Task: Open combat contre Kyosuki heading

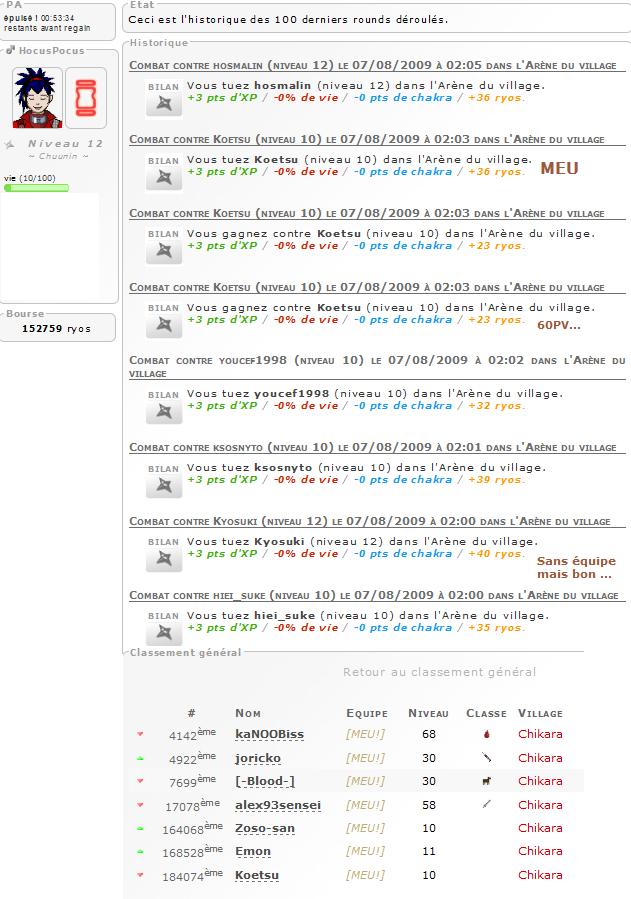Action: coord(370,521)
